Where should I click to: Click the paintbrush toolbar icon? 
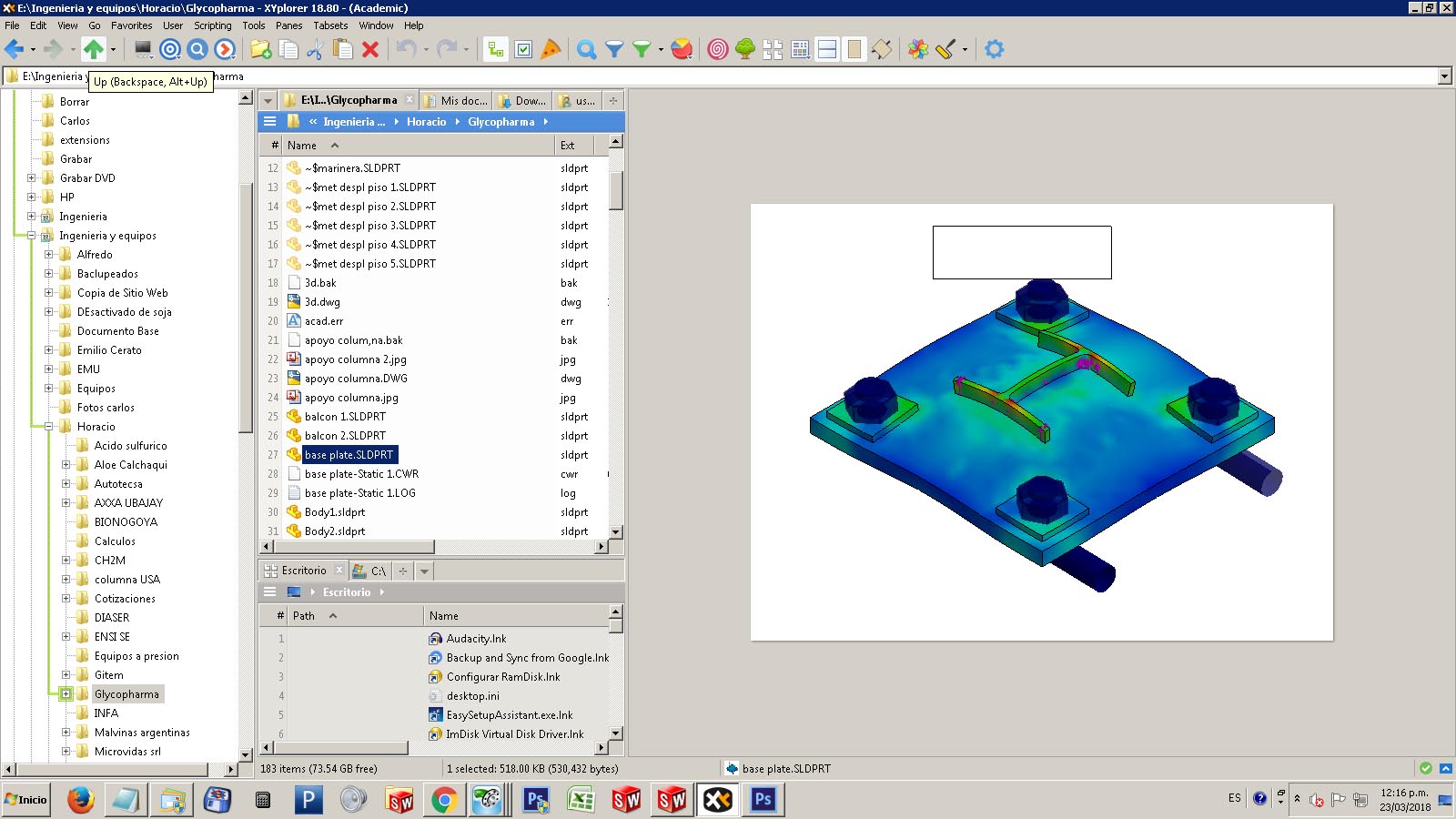click(x=945, y=49)
